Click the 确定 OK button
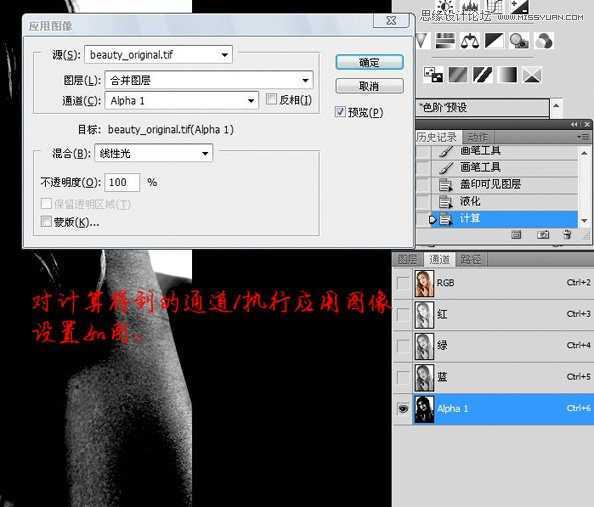The image size is (594, 507). (x=369, y=62)
